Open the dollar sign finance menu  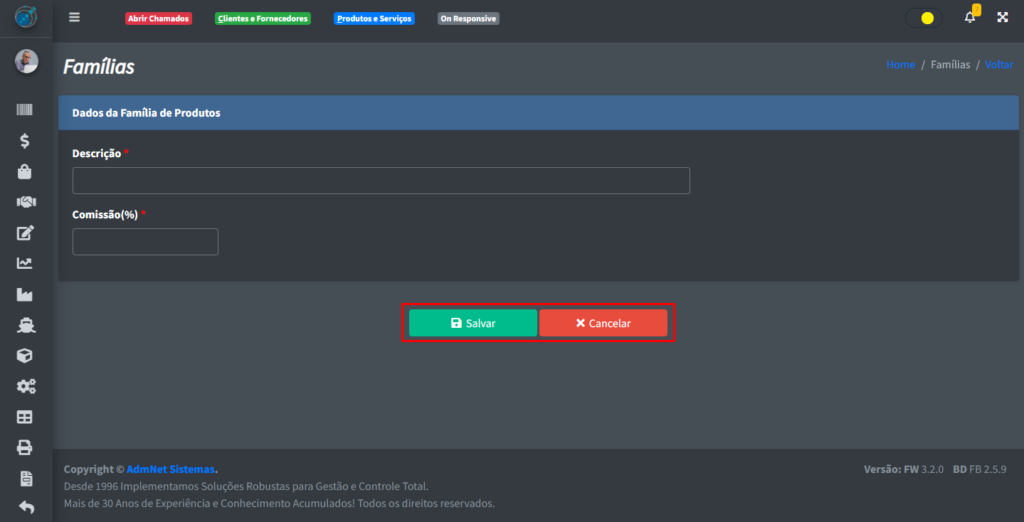click(26, 141)
